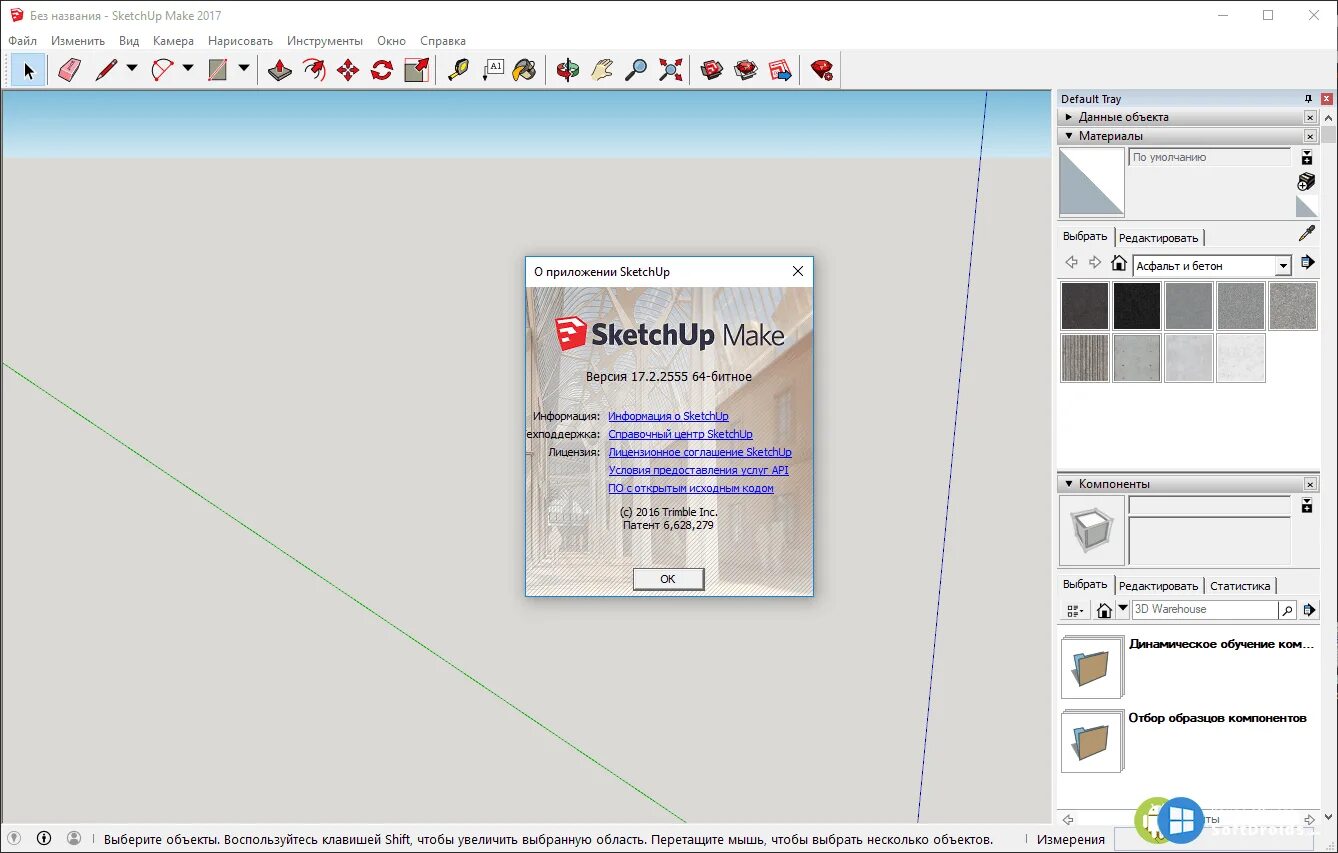Open the Line tool dropdown arrow
Viewport: 1338px width, 853px height.
(131, 69)
